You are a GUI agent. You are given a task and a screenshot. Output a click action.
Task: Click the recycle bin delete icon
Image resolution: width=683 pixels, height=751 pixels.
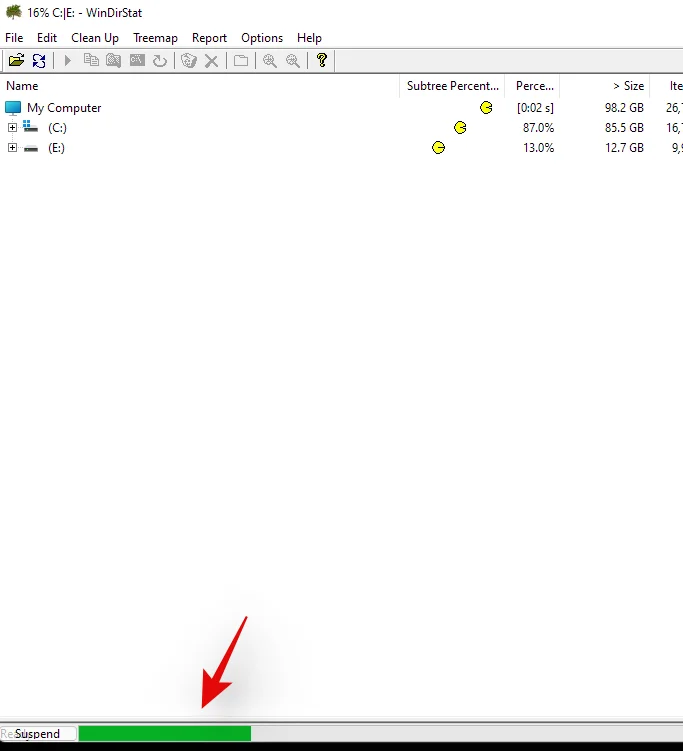click(188, 61)
